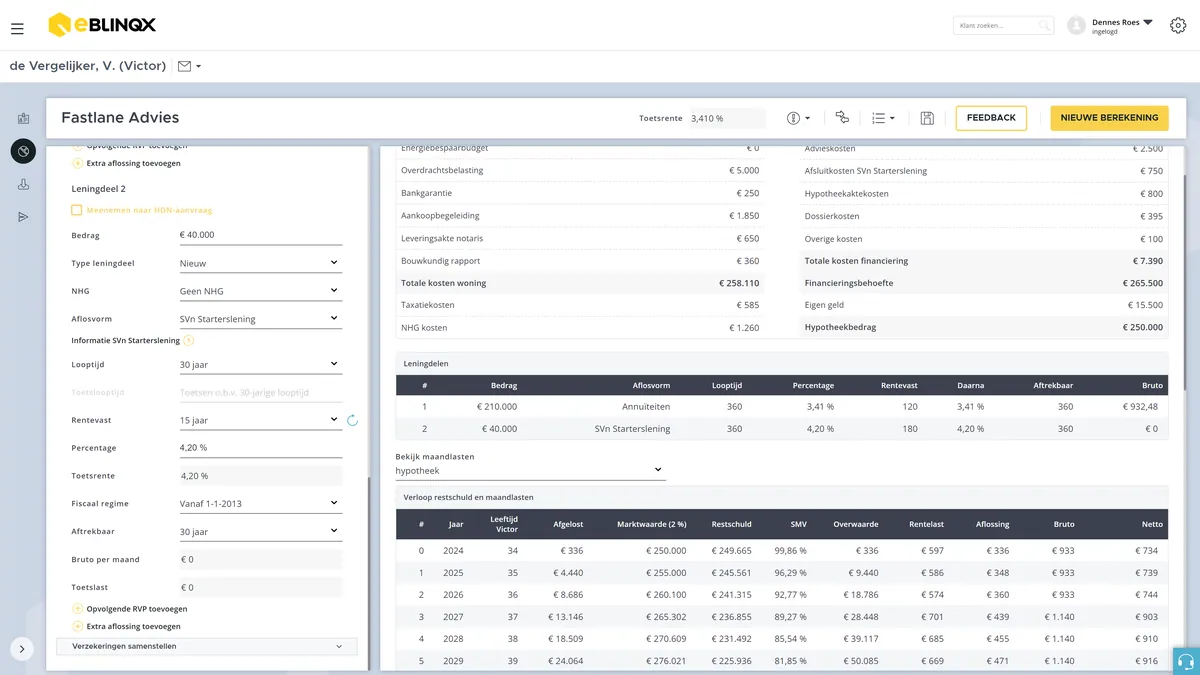Click the FEEDBACK button
Screen dimensions: 1200x675
point(991,118)
